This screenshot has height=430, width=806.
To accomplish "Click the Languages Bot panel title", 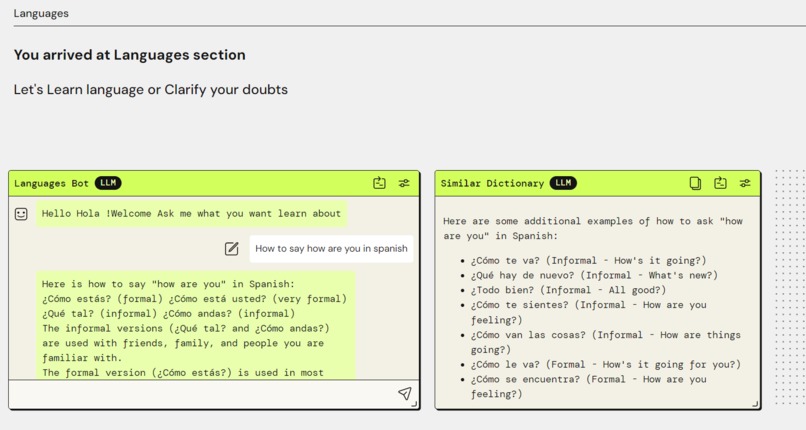I will click(51, 183).
